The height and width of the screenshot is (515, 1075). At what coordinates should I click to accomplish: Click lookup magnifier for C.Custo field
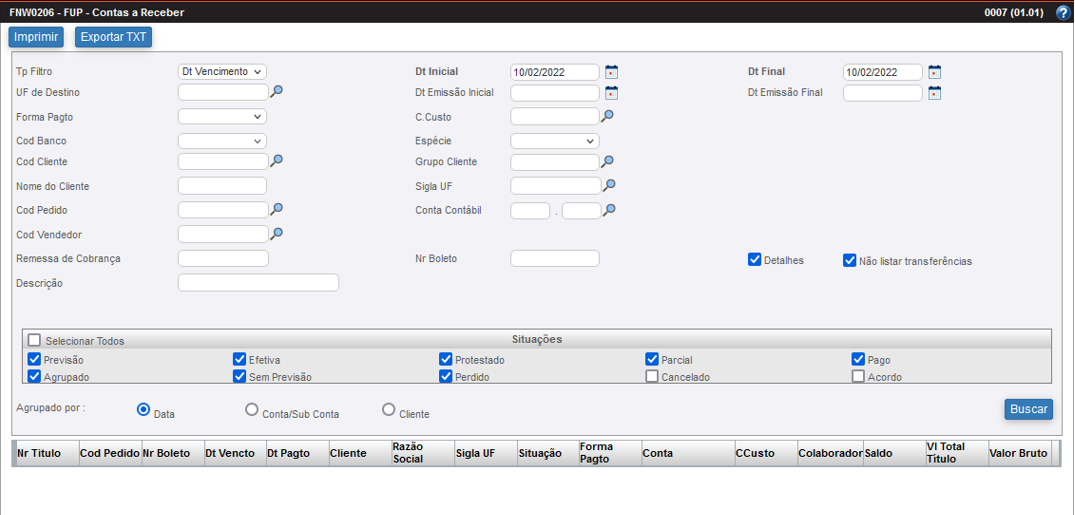pos(607,116)
